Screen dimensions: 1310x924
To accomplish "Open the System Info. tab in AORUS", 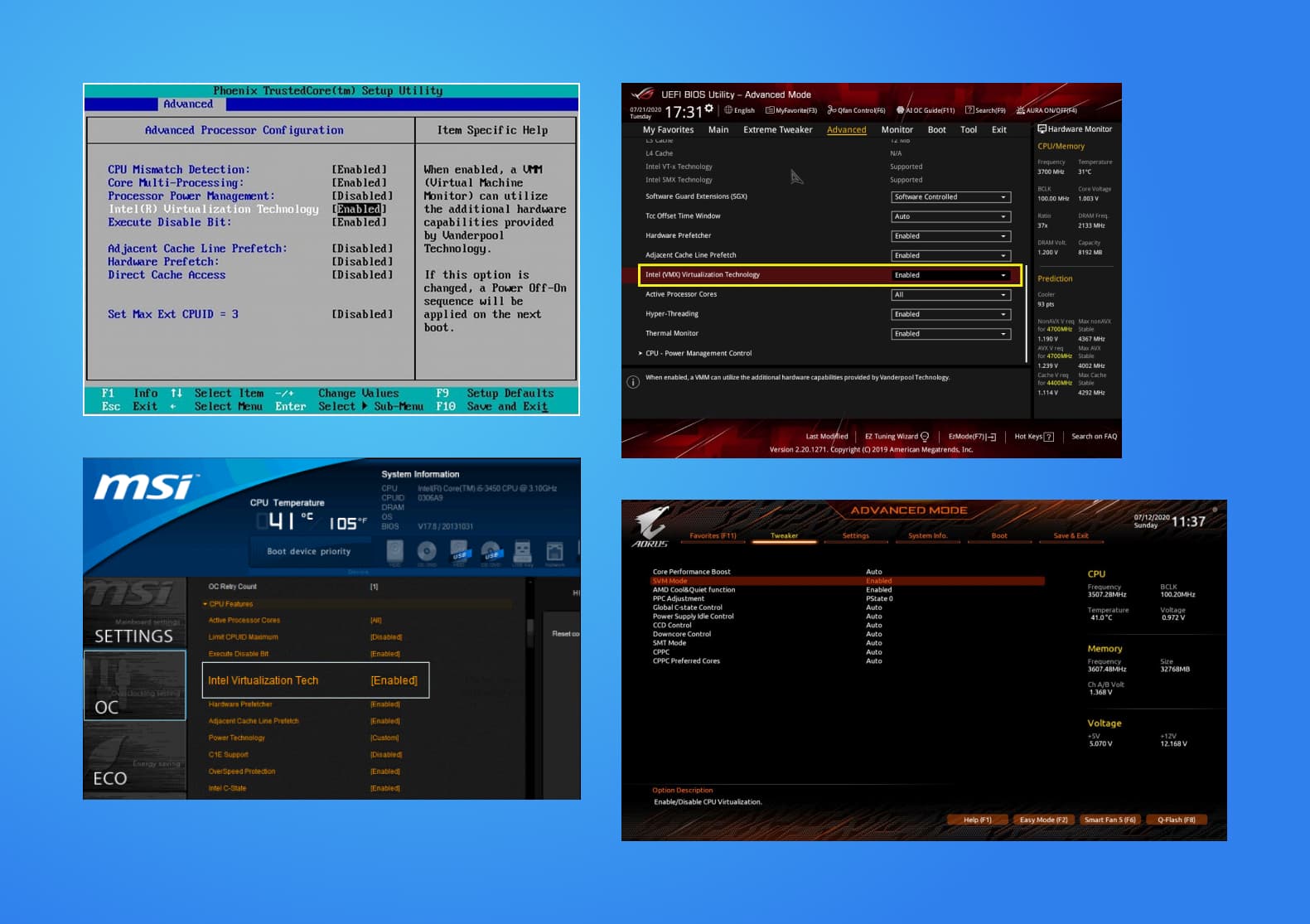I will coord(927,536).
